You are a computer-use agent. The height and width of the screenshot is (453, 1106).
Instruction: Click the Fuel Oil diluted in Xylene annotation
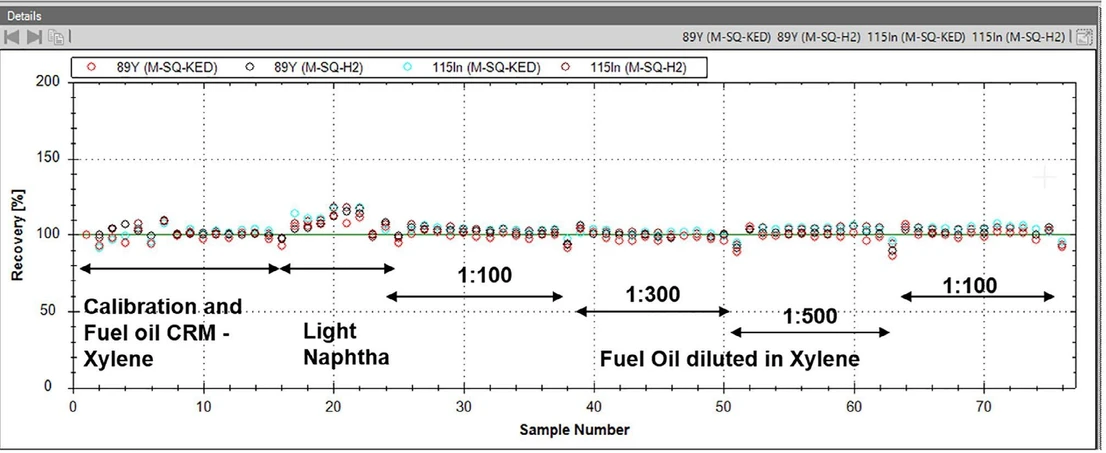729,359
